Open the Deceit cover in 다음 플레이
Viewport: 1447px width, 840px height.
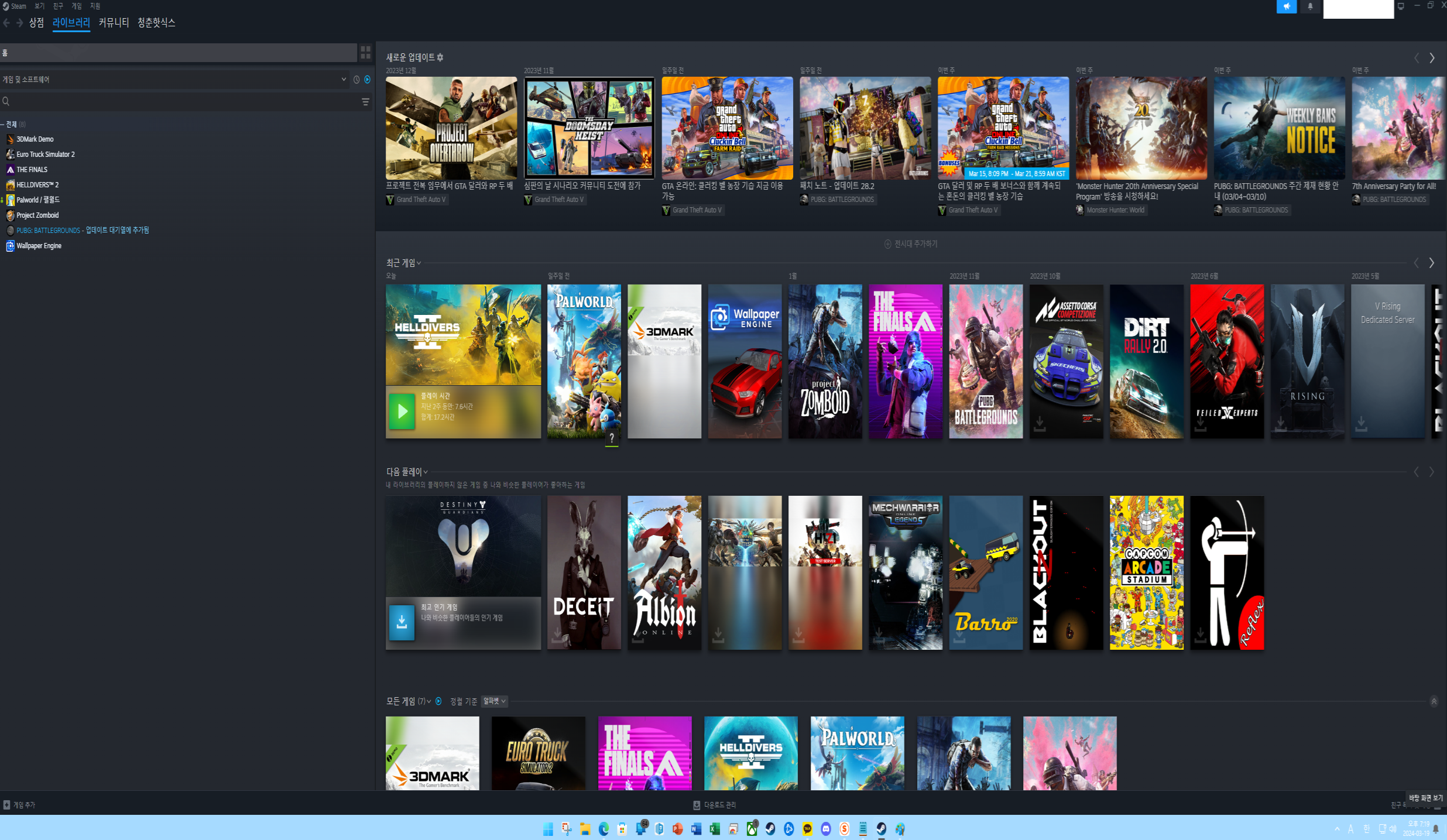point(584,572)
